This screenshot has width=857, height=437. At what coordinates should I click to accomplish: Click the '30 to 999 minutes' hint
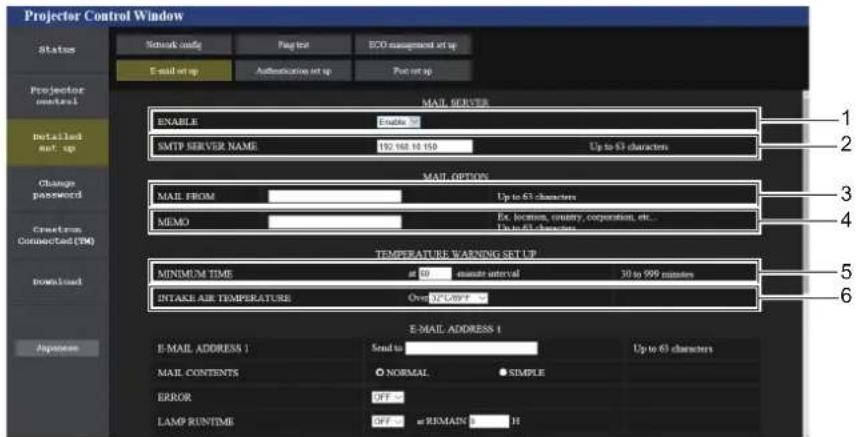tap(657, 274)
